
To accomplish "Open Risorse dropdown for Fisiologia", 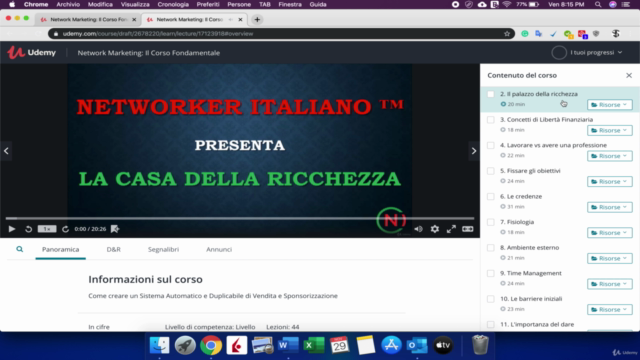I will (610, 233).
